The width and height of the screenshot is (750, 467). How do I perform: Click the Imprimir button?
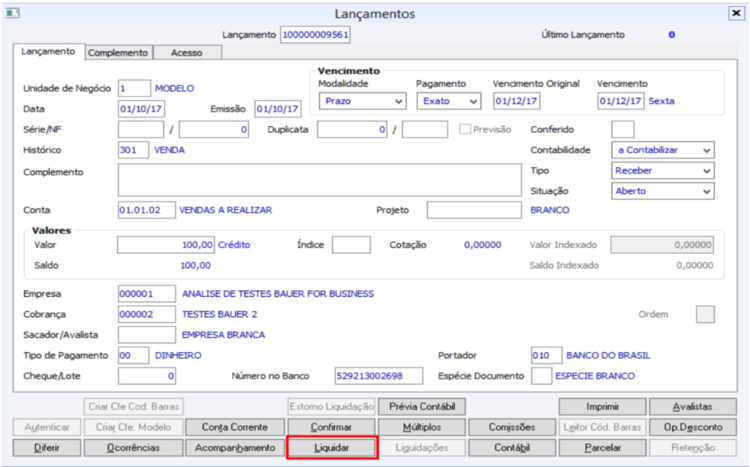[x=602, y=407]
